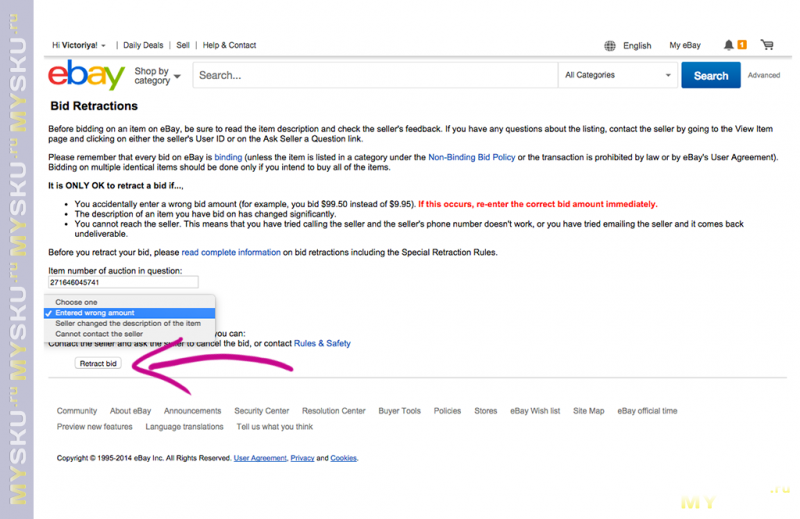Open Site Map footer link
Screen dimensions: 800x519
tap(588, 410)
